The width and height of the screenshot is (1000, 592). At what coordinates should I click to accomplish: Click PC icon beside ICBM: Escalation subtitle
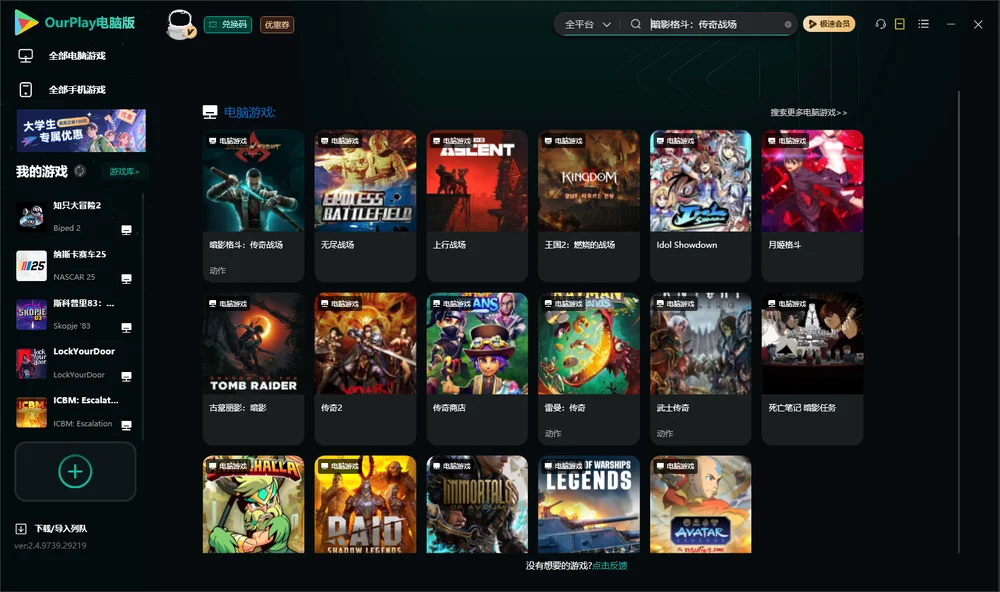tap(126, 426)
